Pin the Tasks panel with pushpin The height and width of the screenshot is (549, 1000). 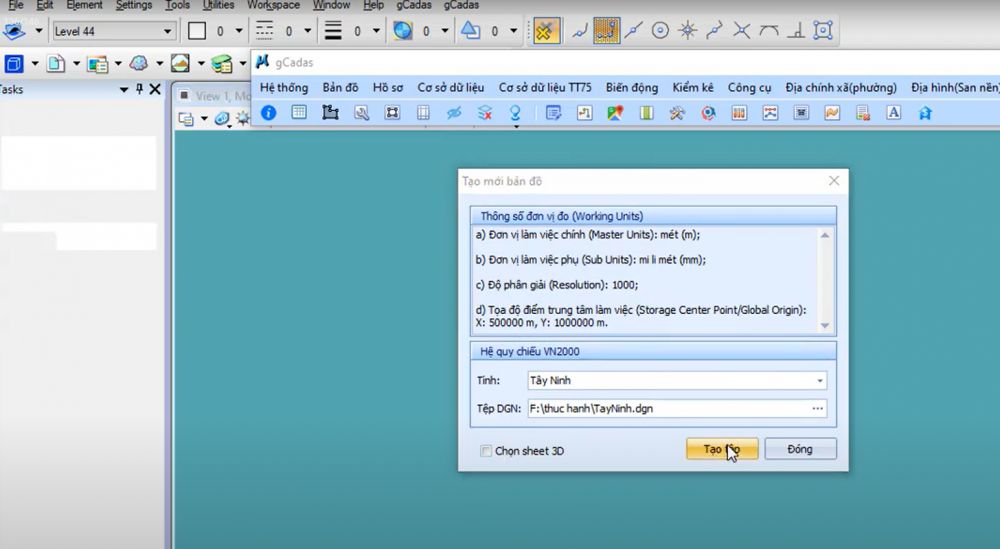(x=139, y=89)
